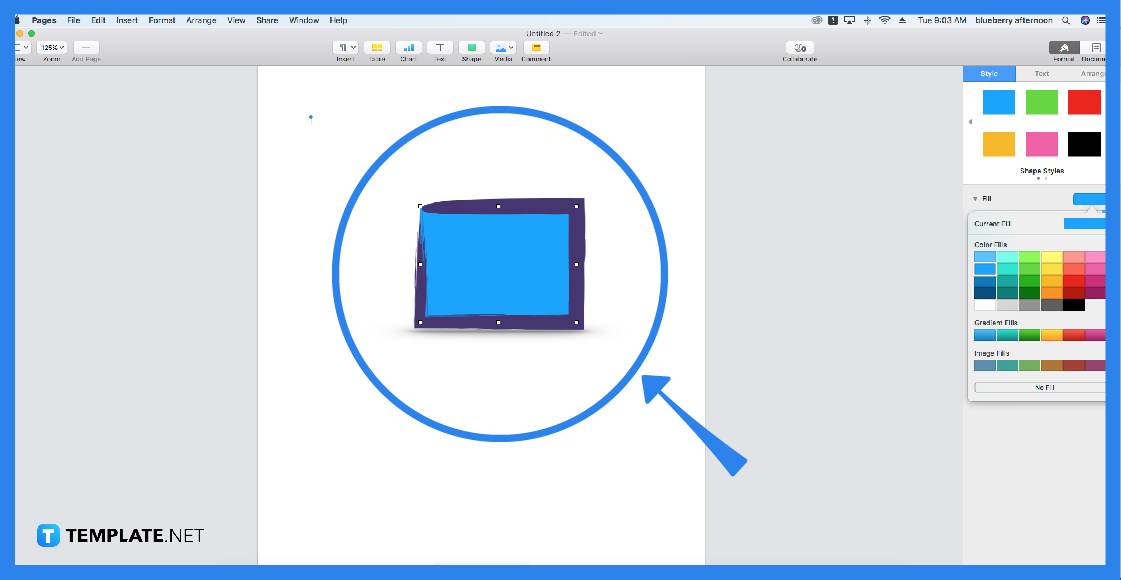Viewport: 1121px width, 580px height.
Task: Apply the pink shape style
Action: [1042, 144]
